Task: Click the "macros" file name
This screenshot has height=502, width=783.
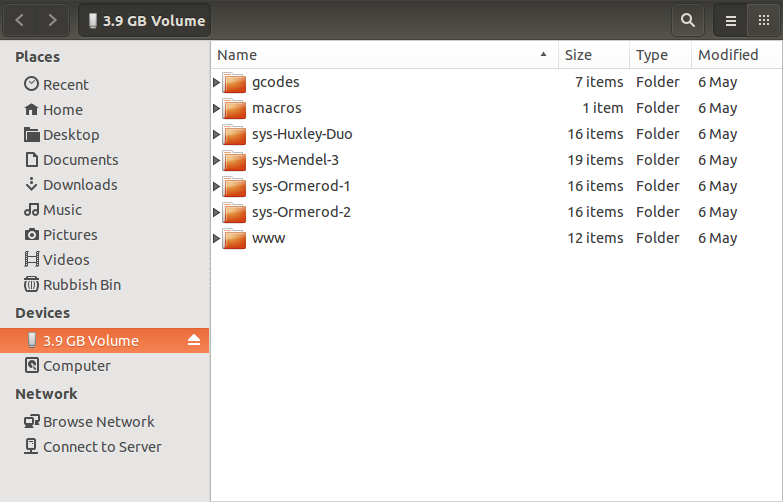Action: point(277,108)
